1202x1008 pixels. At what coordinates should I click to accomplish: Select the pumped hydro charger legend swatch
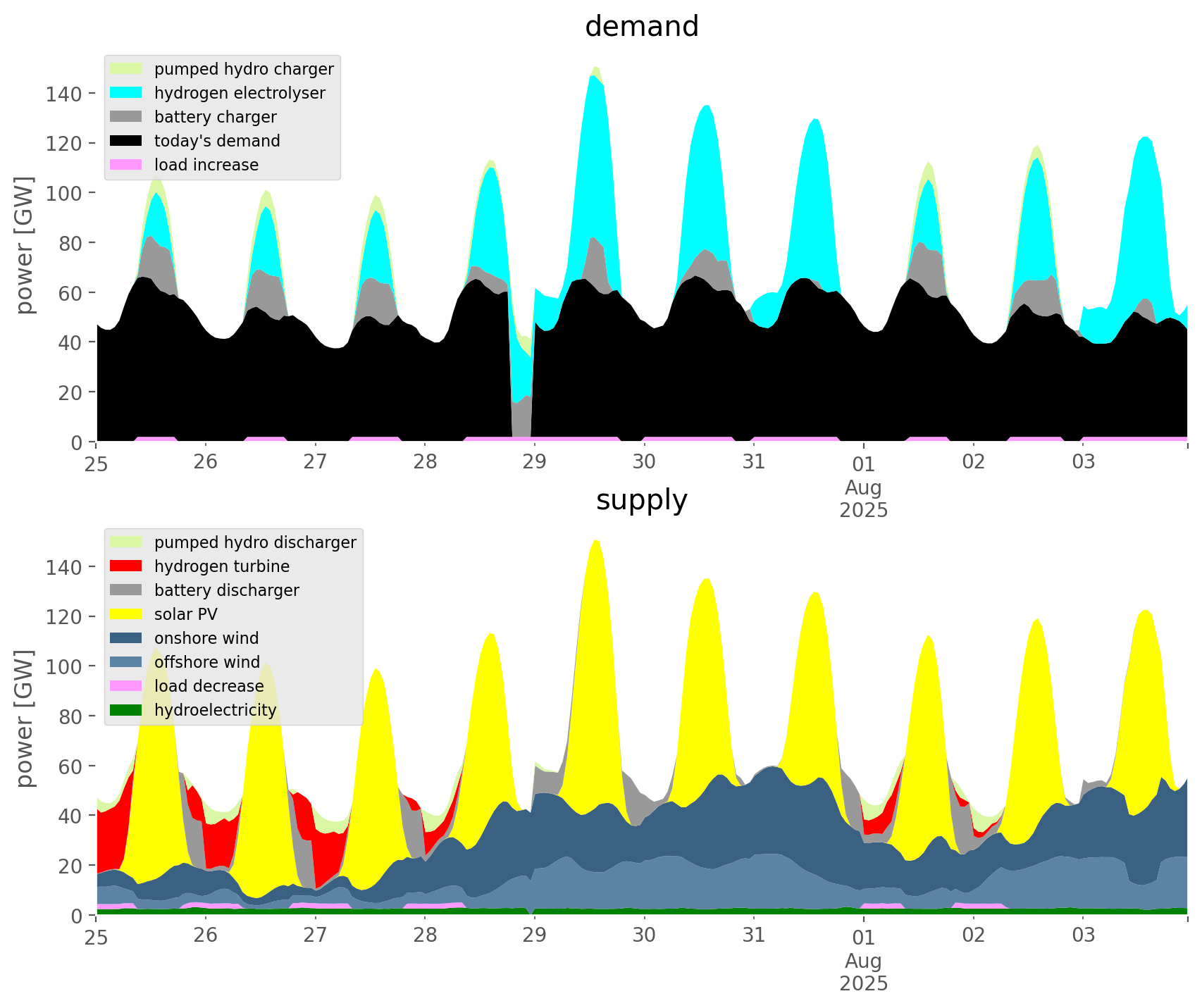point(127,69)
